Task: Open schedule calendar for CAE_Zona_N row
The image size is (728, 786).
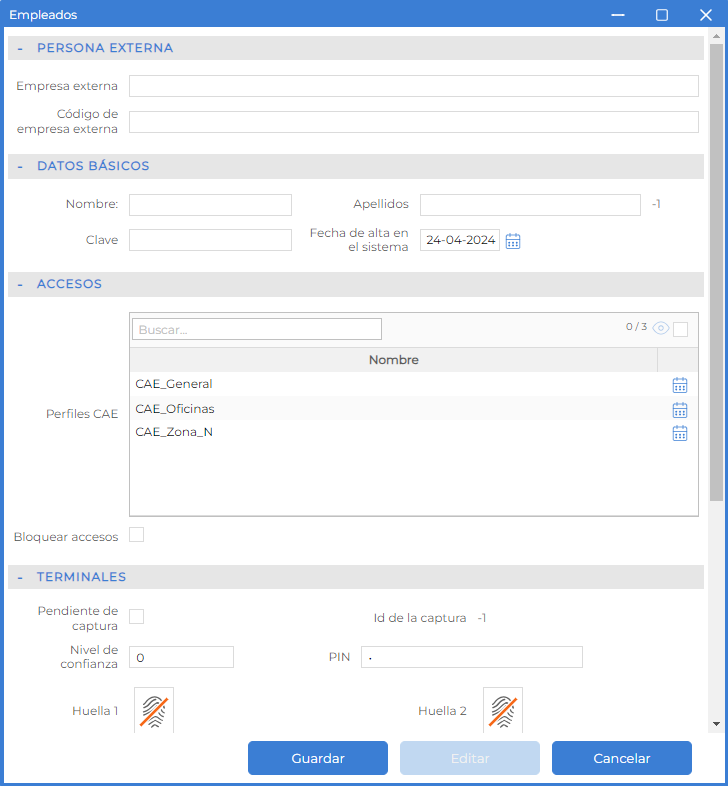Action: pos(679,433)
